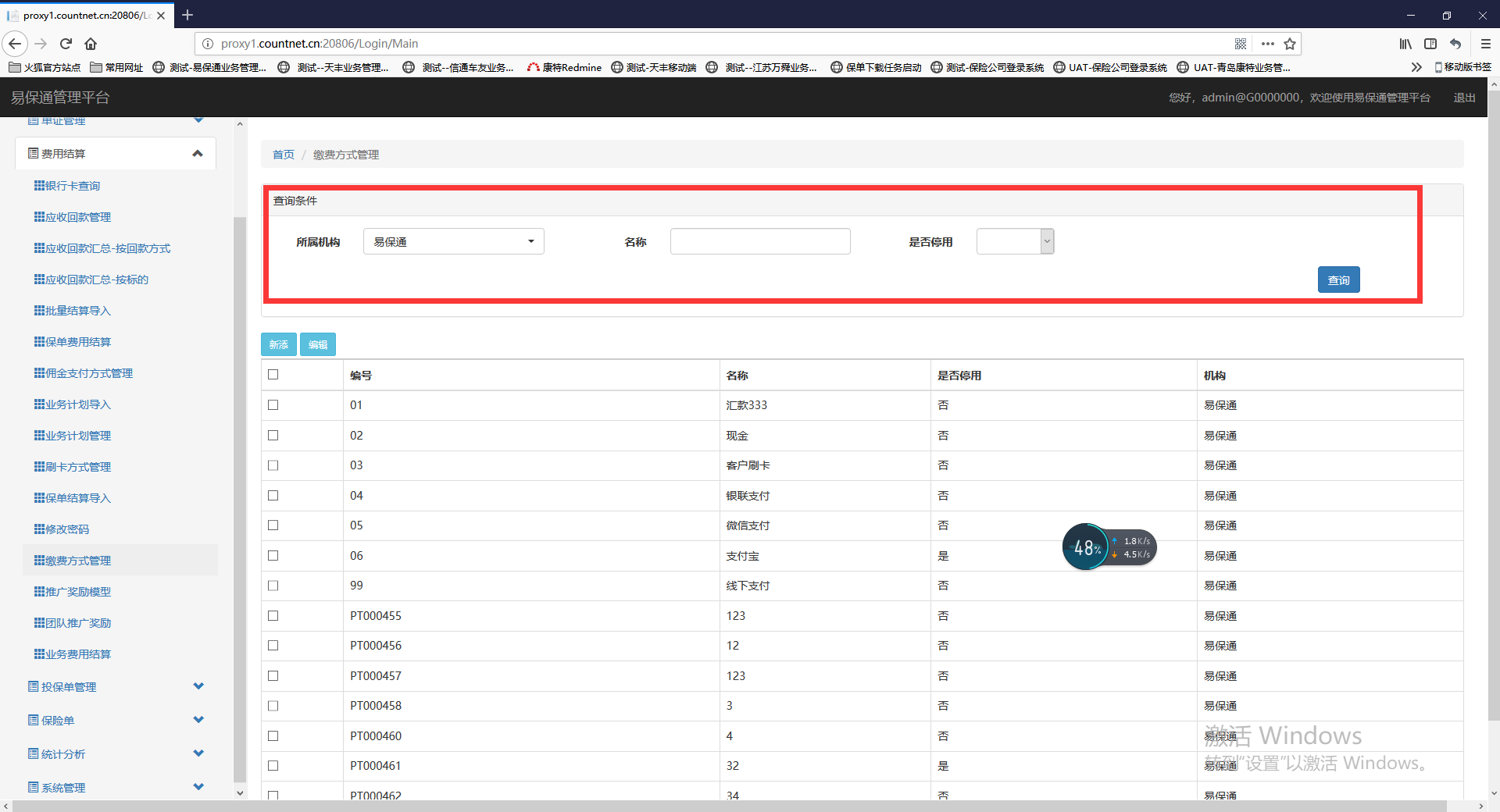
Task: Check the row for PT000455
Action: (x=273, y=615)
